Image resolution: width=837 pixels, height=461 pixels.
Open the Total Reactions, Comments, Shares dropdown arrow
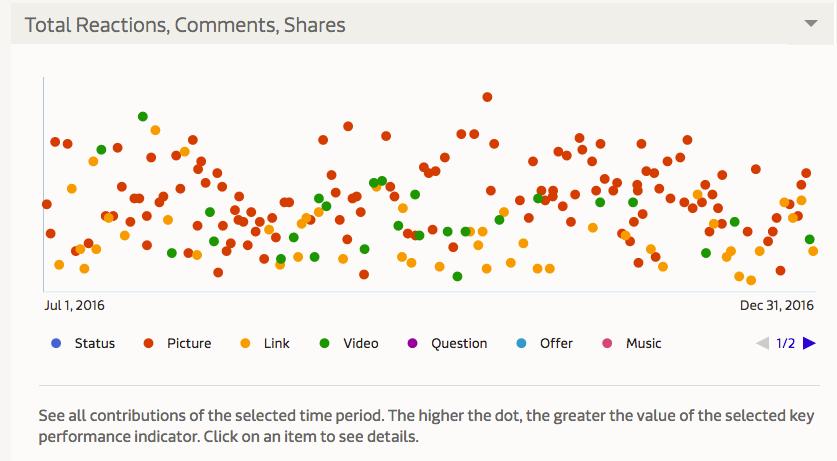[x=811, y=23]
